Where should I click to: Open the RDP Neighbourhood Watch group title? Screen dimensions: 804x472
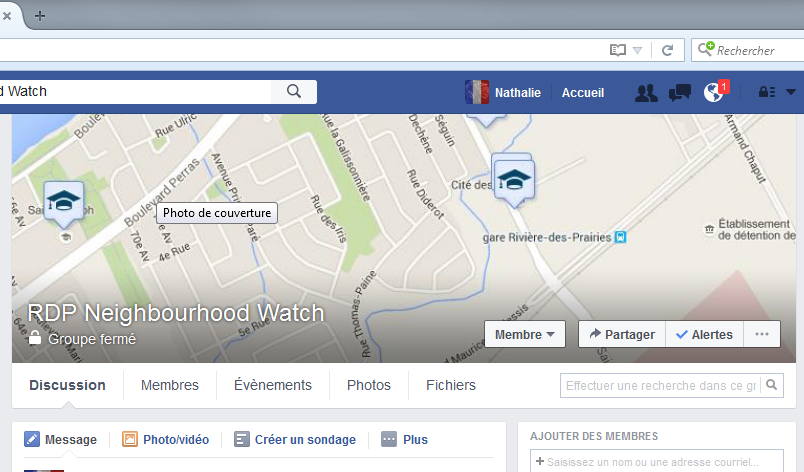[x=176, y=313]
